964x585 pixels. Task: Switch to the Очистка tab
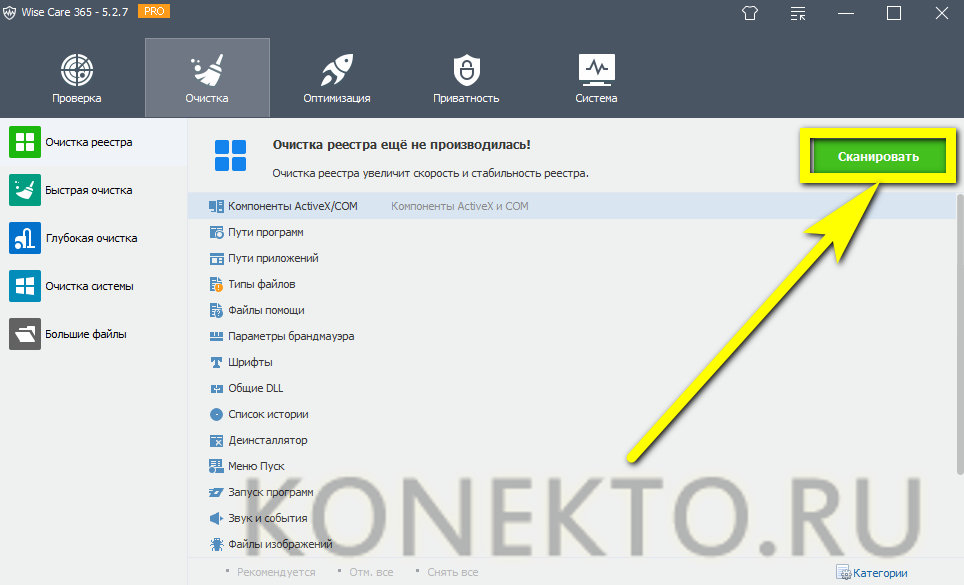tap(207, 77)
